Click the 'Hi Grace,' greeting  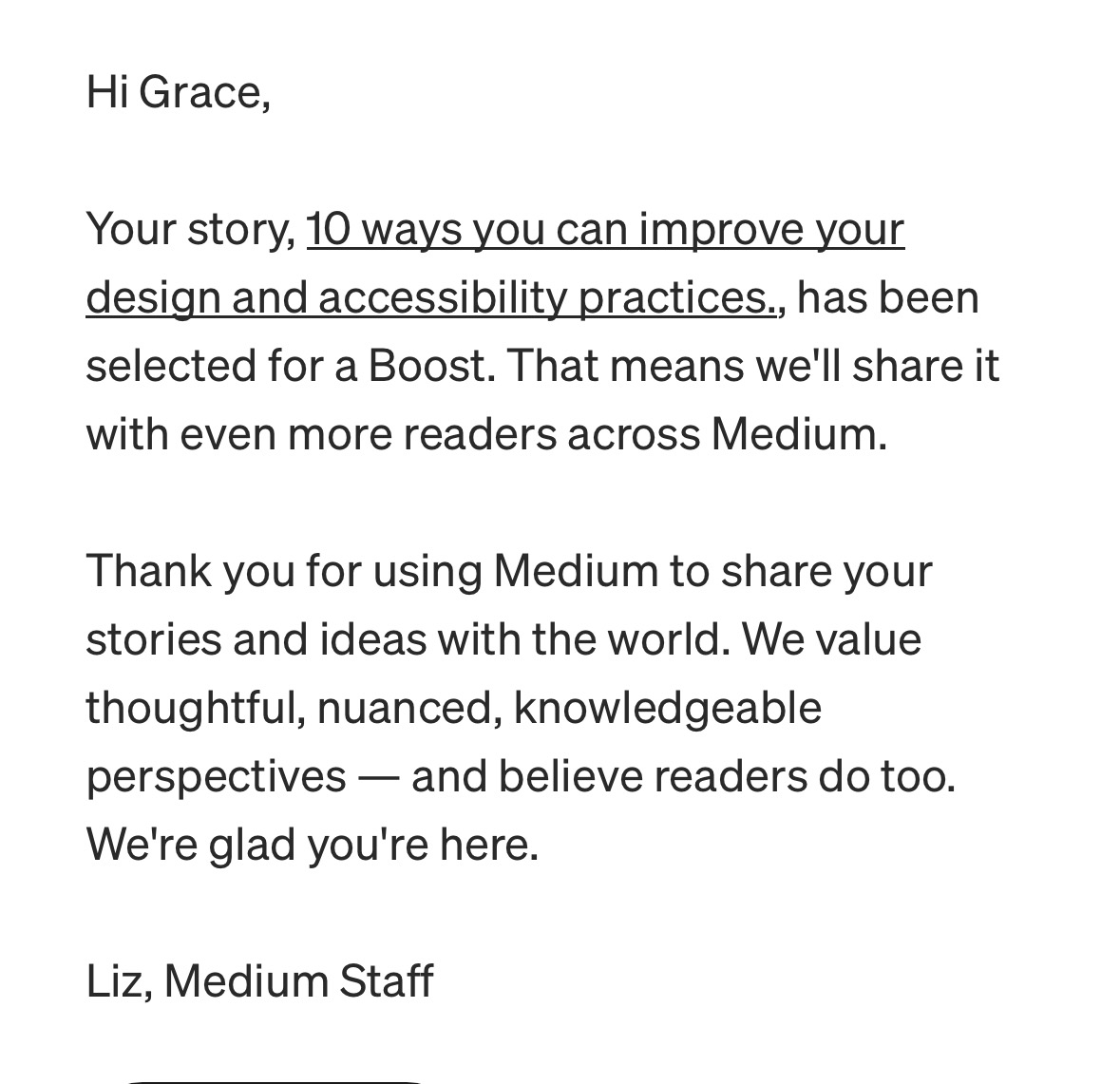[178, 93]
